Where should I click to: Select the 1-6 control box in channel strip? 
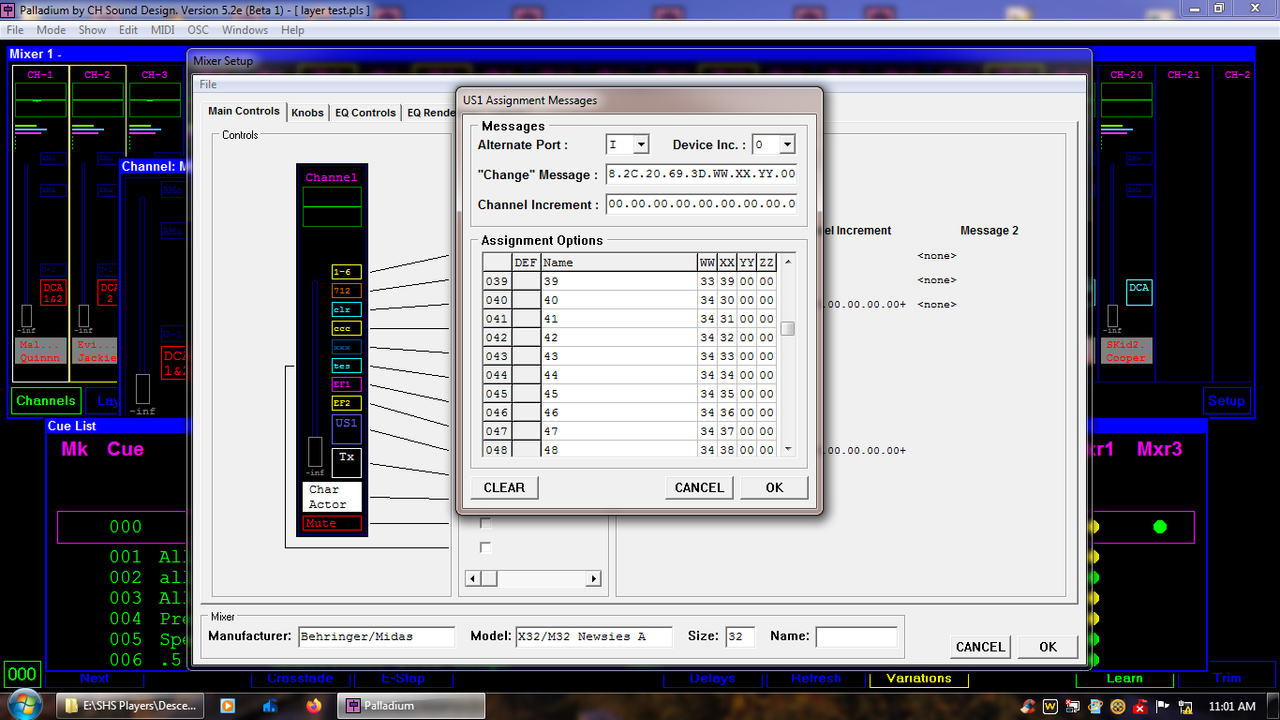(x=346, y=271)
